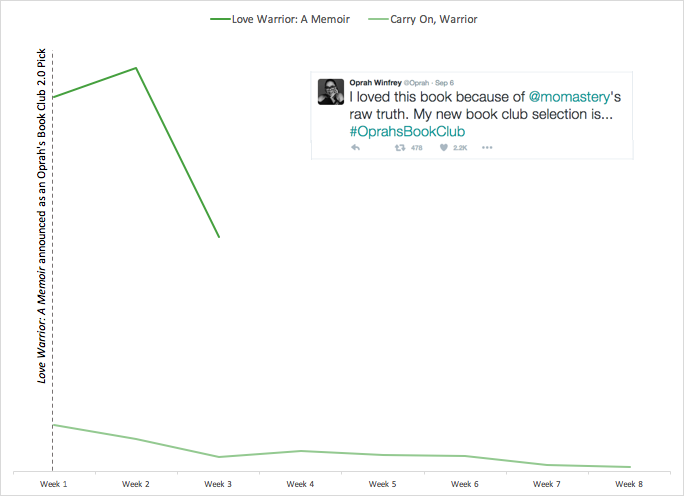The height and width of the screenshot is (496, 684).
Task: Click the light green legend line swatch
Action: [378, 19]
